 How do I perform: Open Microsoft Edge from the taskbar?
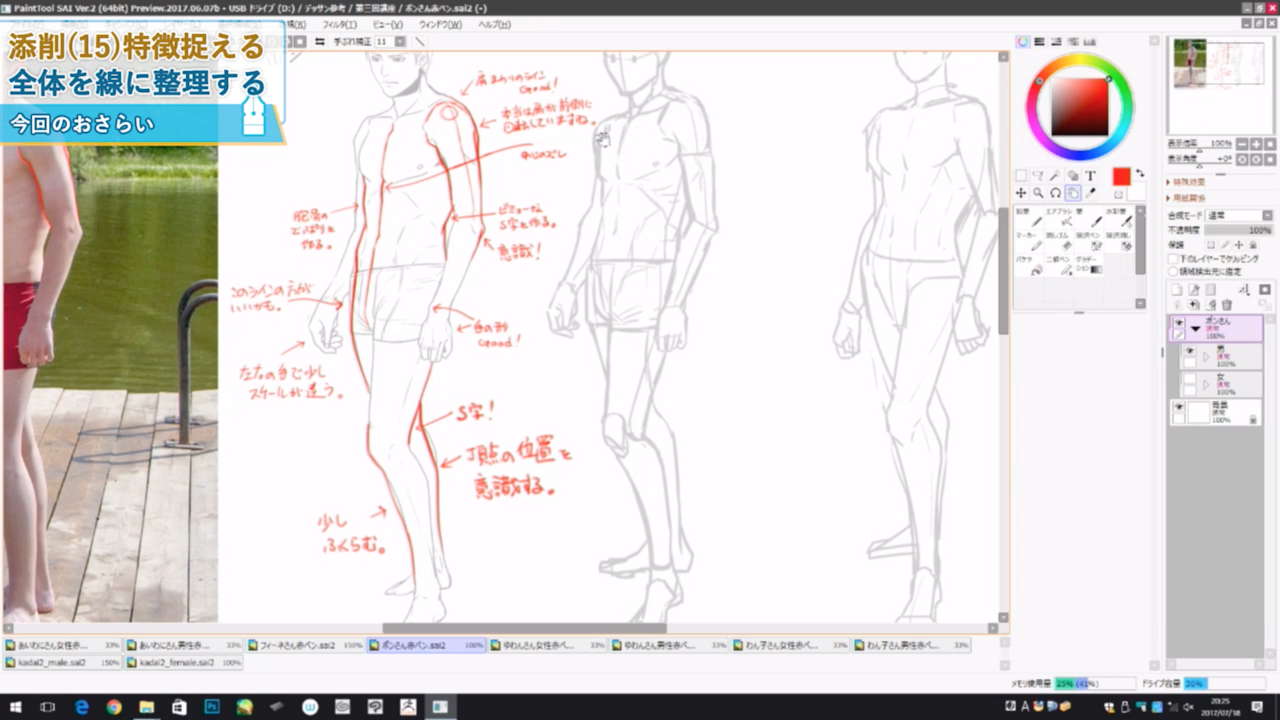coord(82,707)
